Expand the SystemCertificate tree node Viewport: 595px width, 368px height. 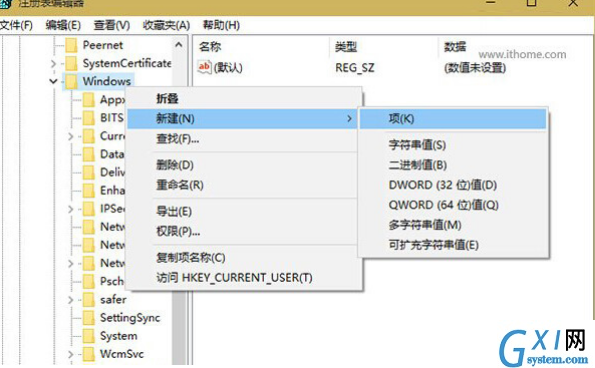[53, 64]
